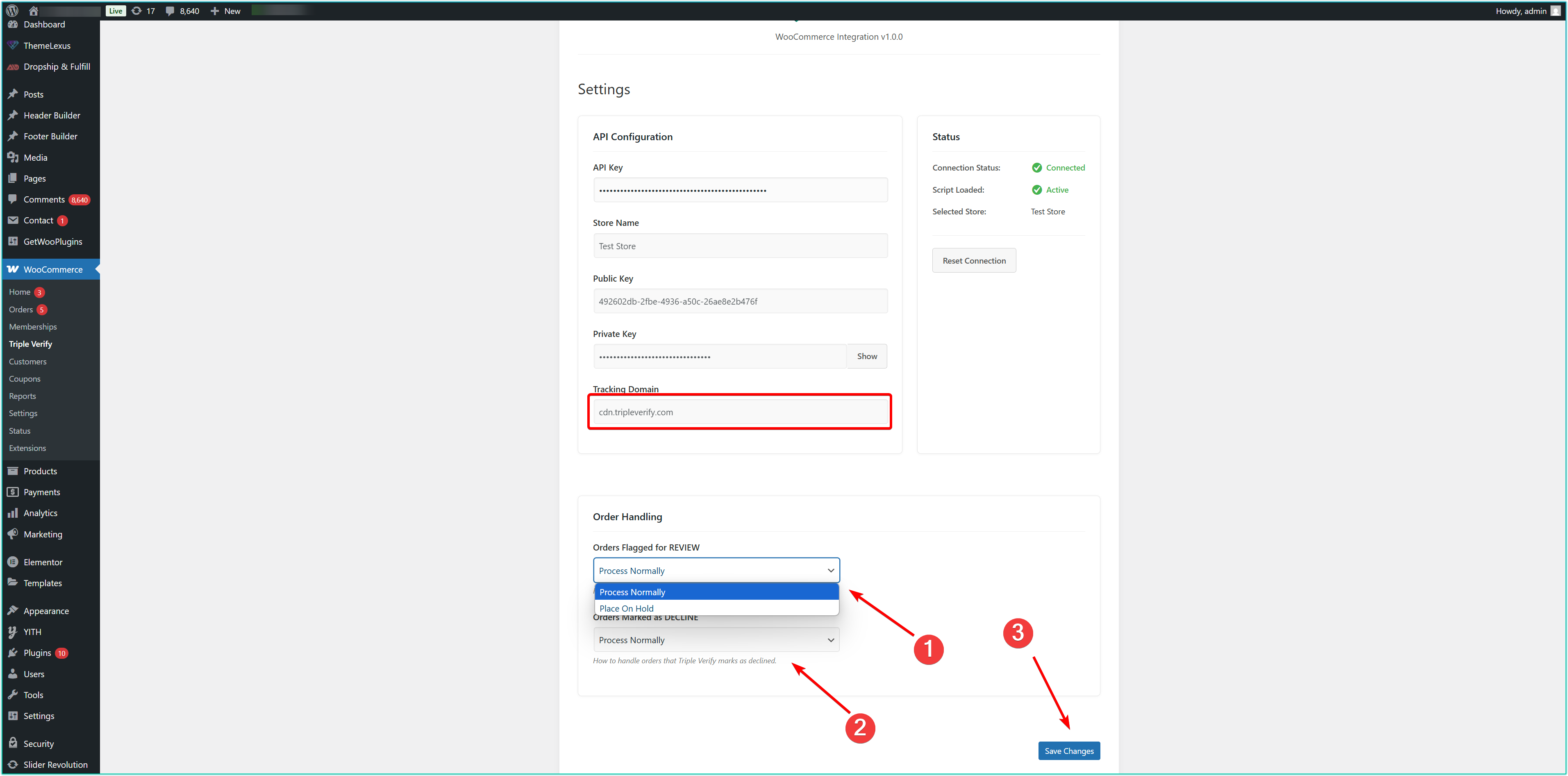Click the Media library sidebar icon
This screenshot has width=1568, height=776.
pos(13,157)
